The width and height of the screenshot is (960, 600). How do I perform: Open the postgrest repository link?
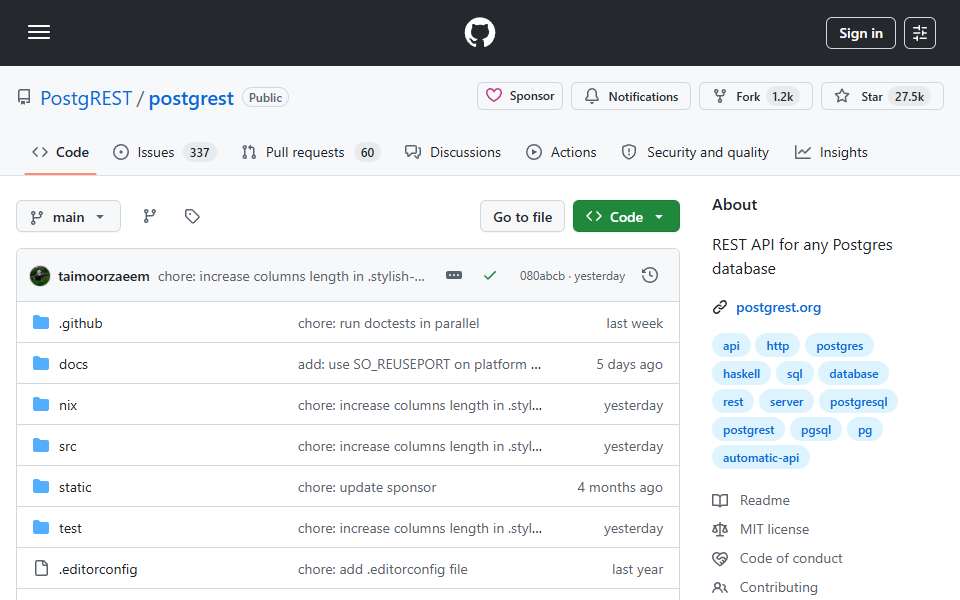pos(191,98)
